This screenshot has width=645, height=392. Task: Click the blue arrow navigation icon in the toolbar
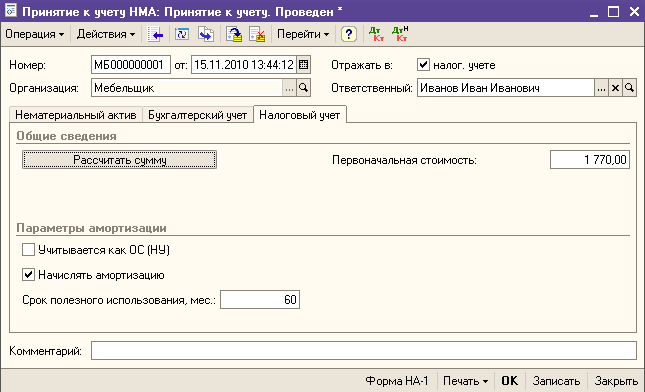click(155, 34)
